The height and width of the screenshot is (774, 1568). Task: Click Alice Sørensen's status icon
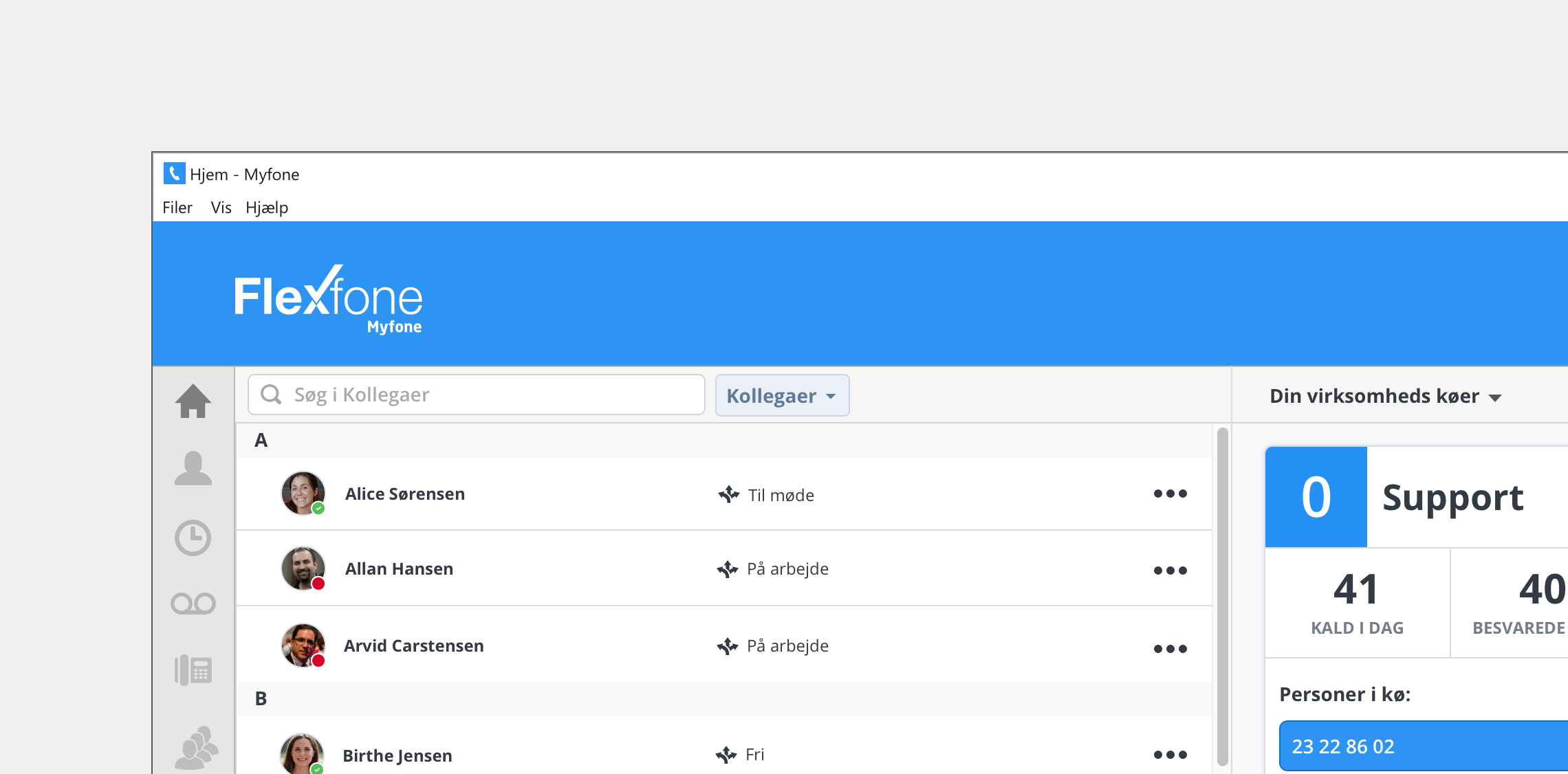(728, 494)
